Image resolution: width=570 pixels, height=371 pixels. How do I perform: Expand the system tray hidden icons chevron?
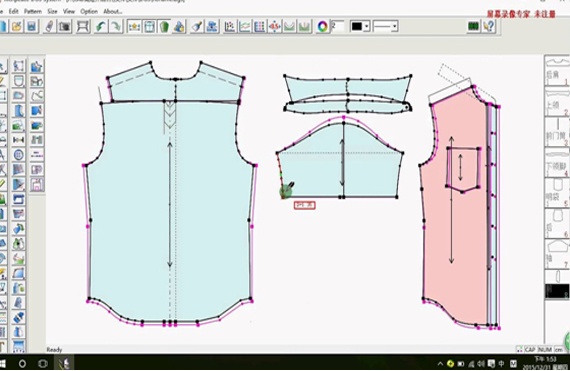click(440, 363)
